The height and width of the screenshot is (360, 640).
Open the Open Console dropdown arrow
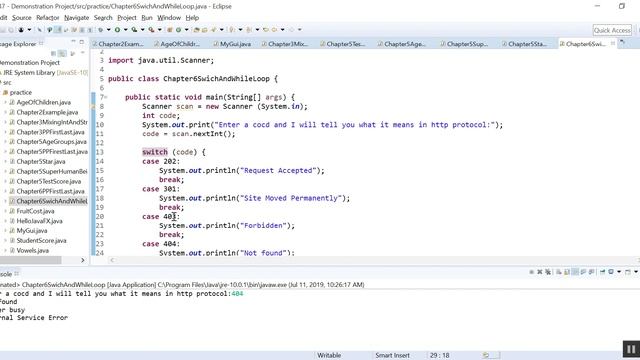click(x=636, y=272)
